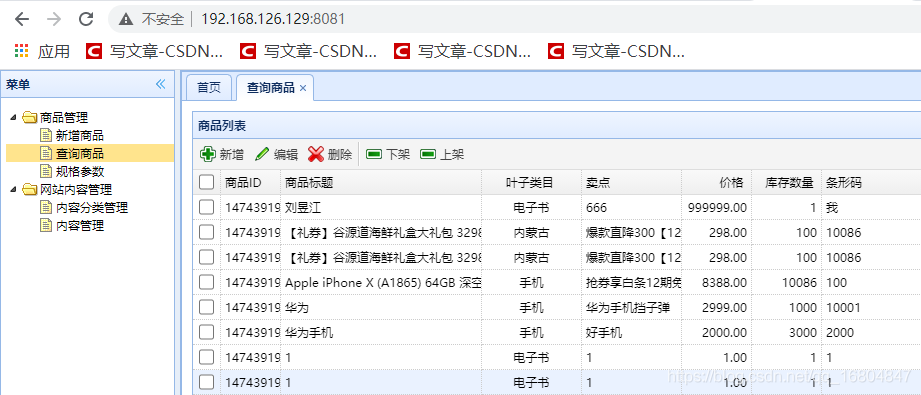Click the pencil 编辑 icon

pyautogui.click(x=262, y=154)
